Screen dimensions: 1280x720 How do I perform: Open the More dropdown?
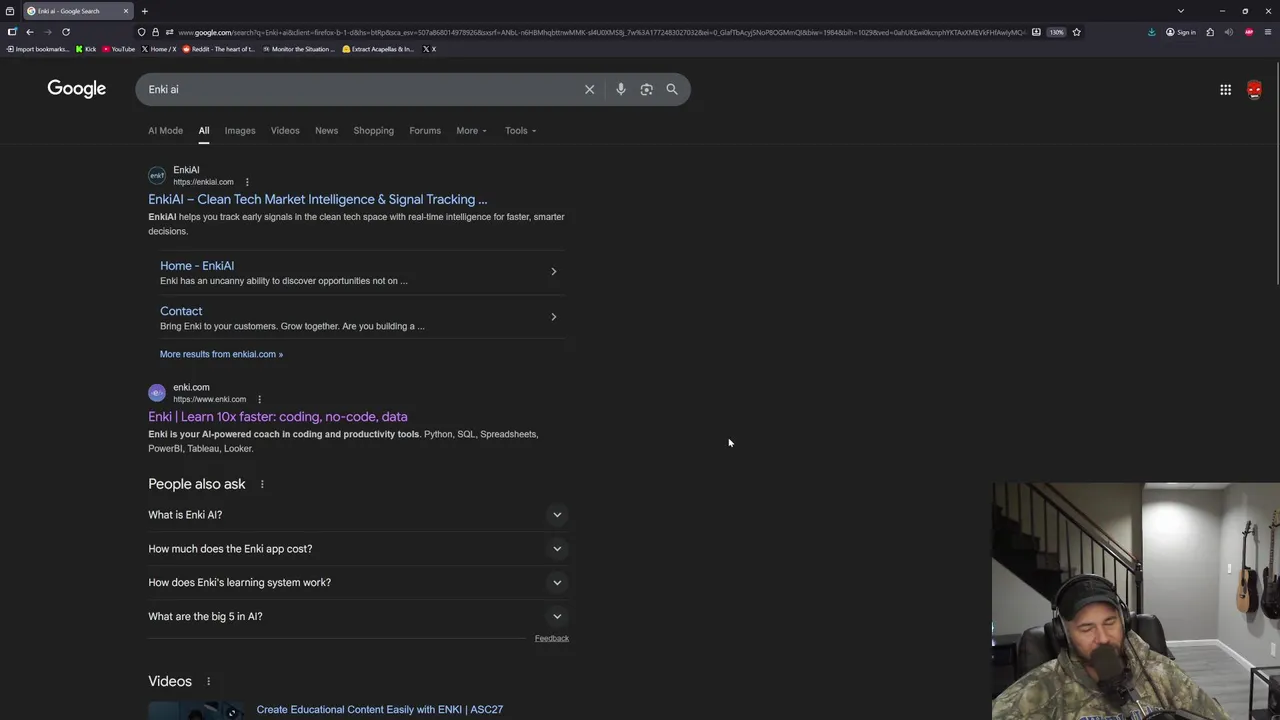pyautogui.click(x=471, y=130)
